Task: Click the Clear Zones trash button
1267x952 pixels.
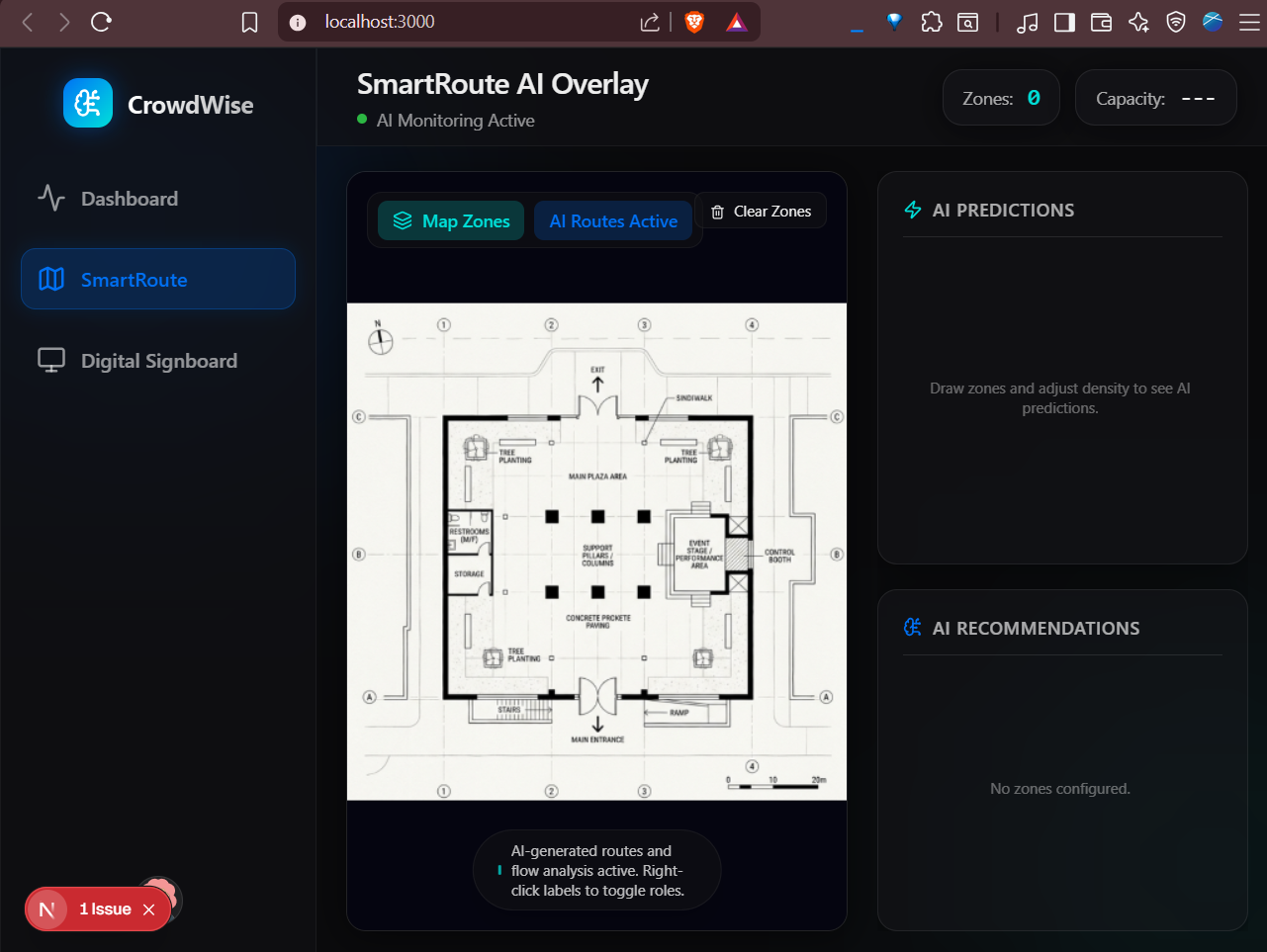Action: (761, 211)
